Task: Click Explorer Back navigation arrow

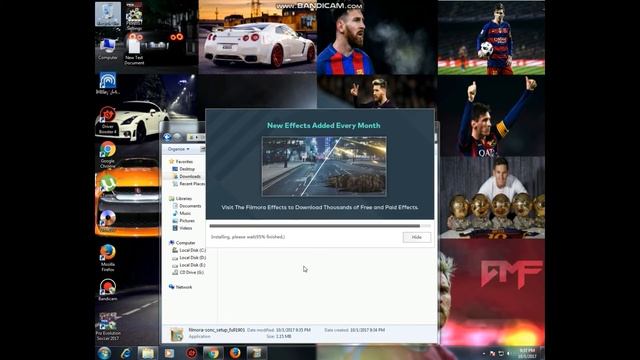Action: tap(167, 137)
